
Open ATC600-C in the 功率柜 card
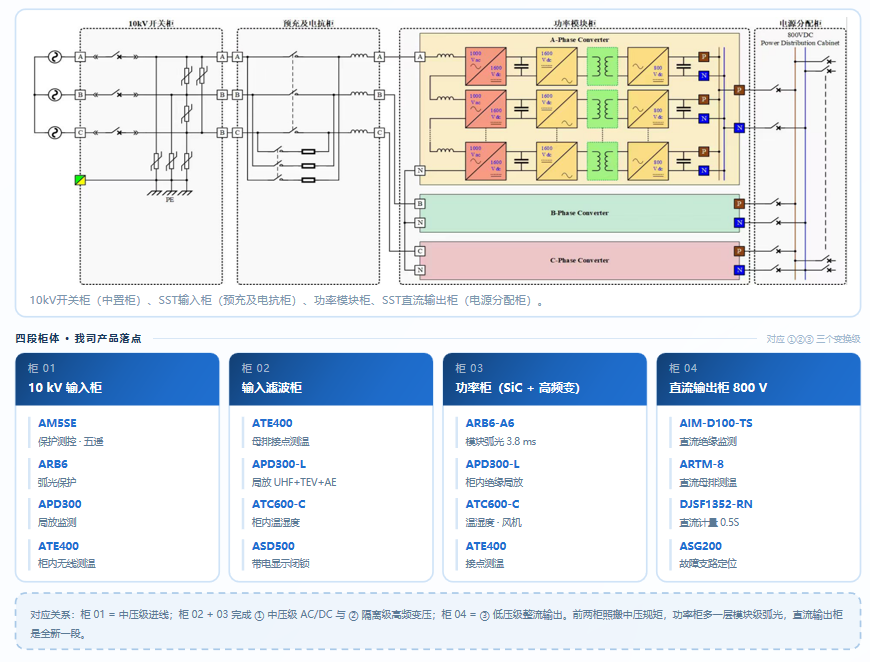[492, 504]
